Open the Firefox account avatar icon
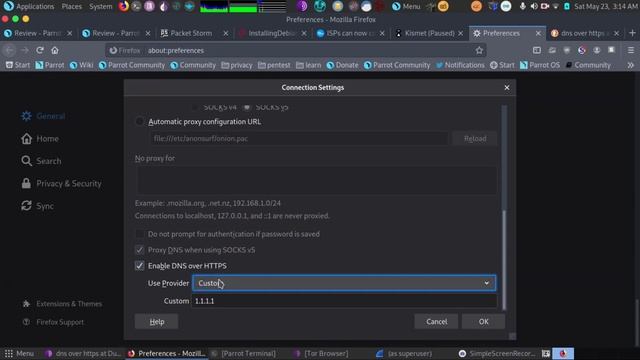The image size is (640, 360). pyautogui.click(x=597, y=50)
